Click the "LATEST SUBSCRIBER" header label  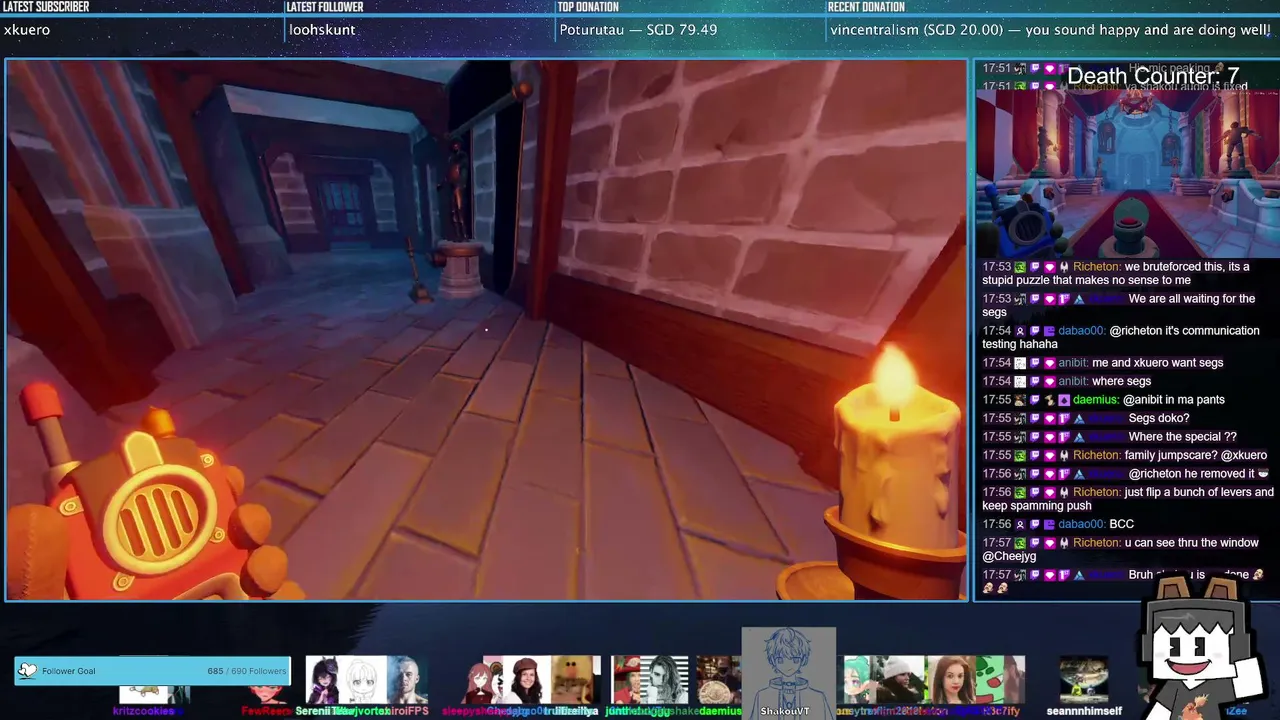click(x=46, y=7)
